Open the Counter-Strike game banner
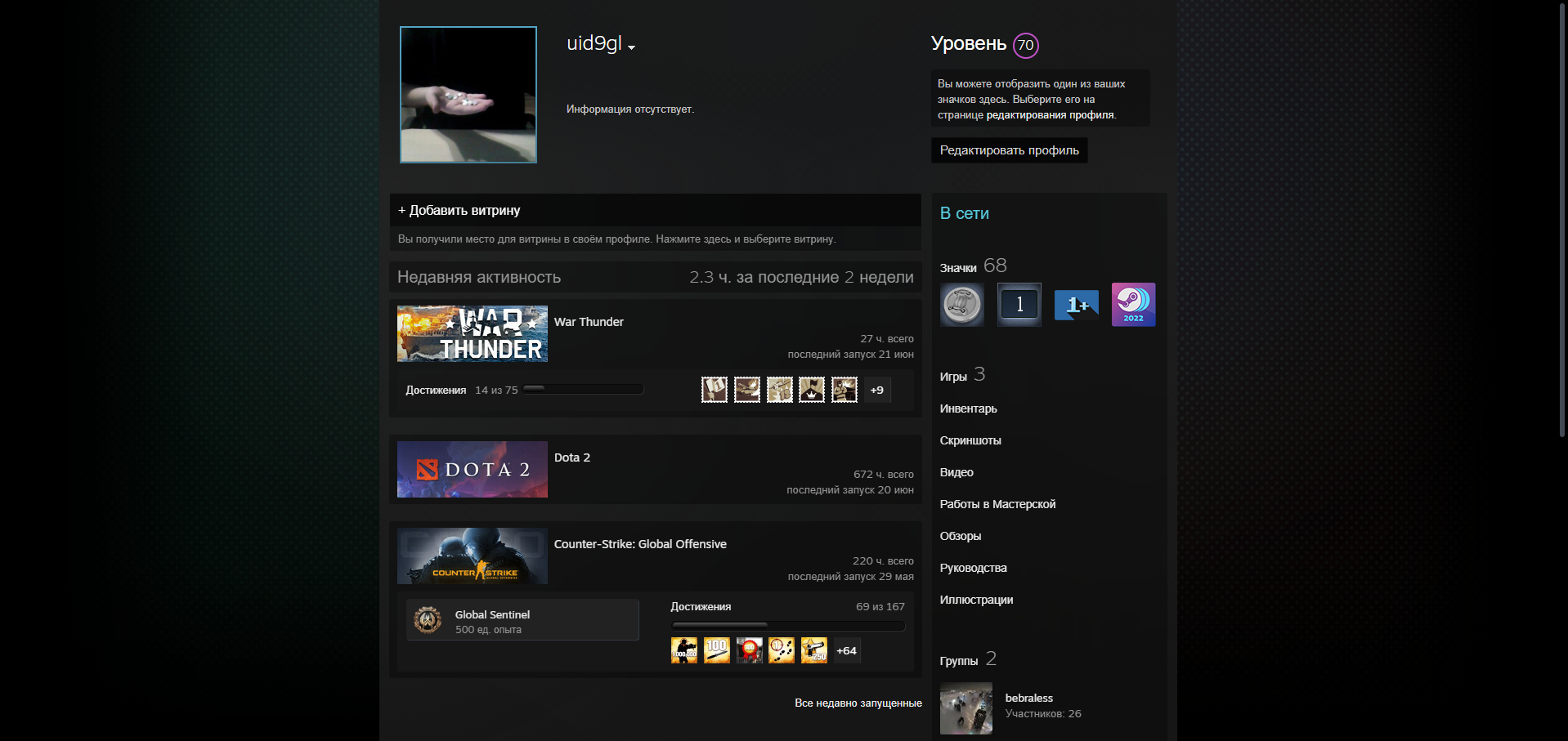Screen dimensions: 1568x741 click(473, 556)
